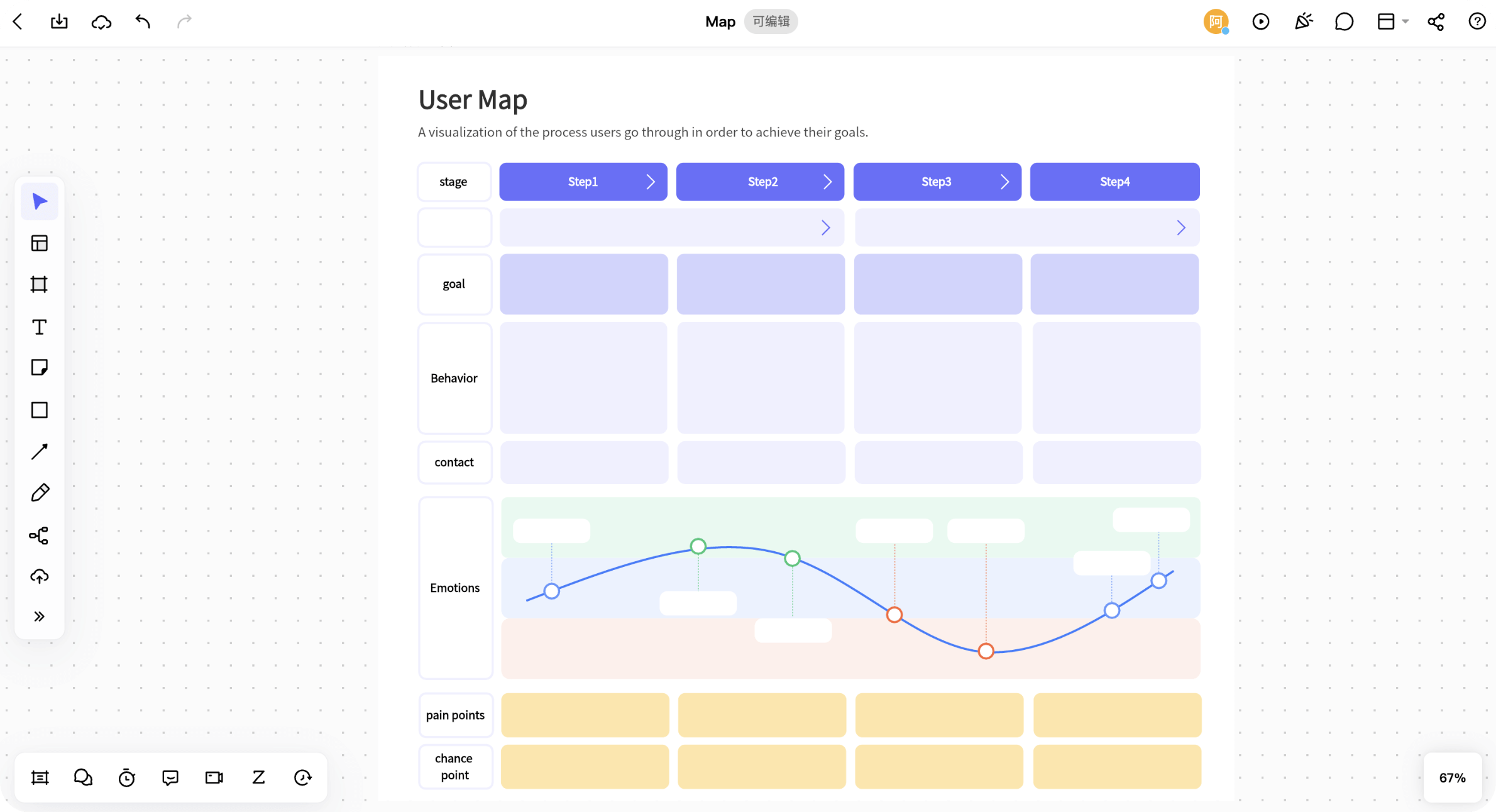This screenshot has width=1496, height=812.
Task: Click the export download icon
Action: tap(59, 21)
